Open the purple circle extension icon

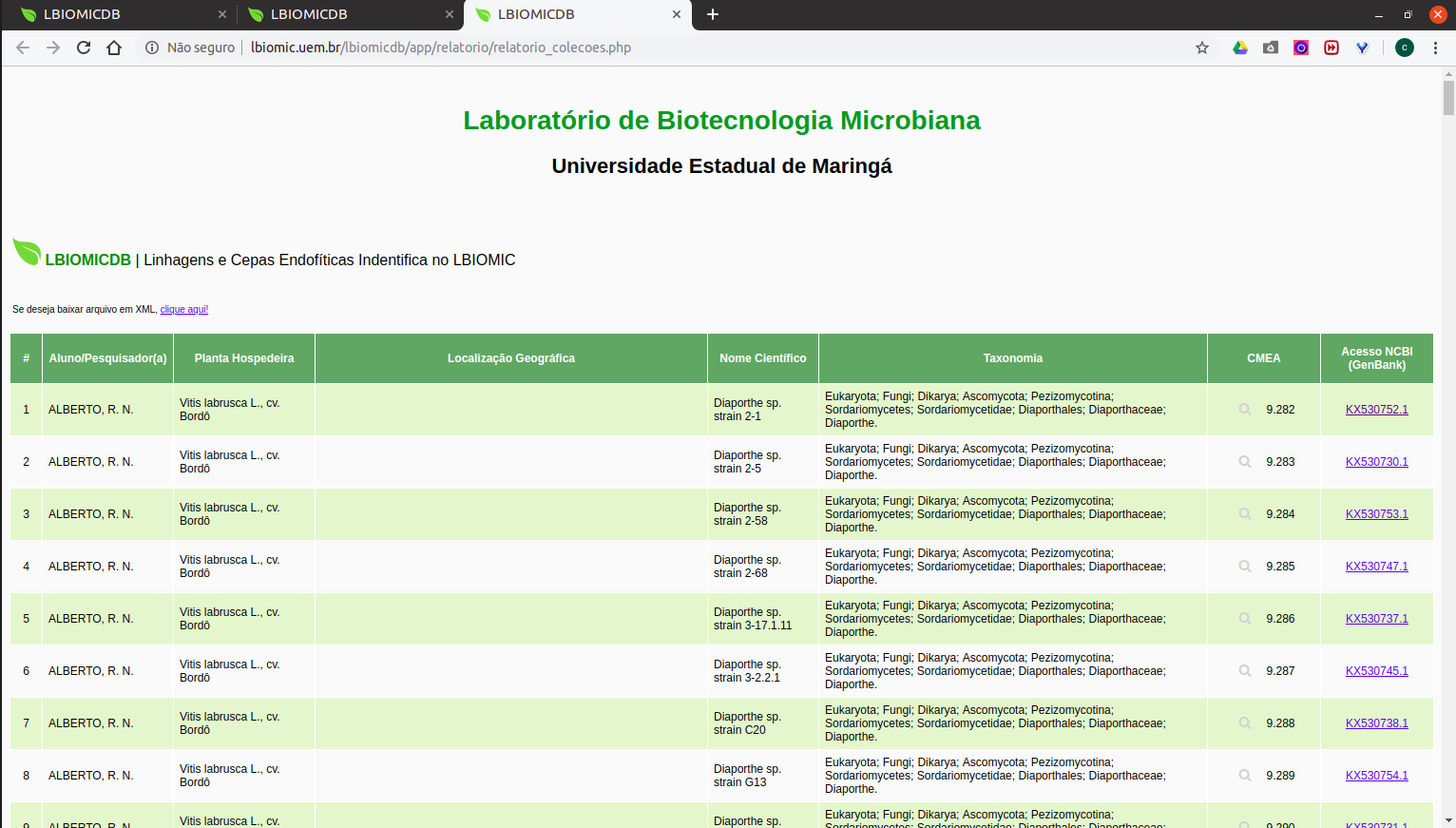click(1301, 48)
